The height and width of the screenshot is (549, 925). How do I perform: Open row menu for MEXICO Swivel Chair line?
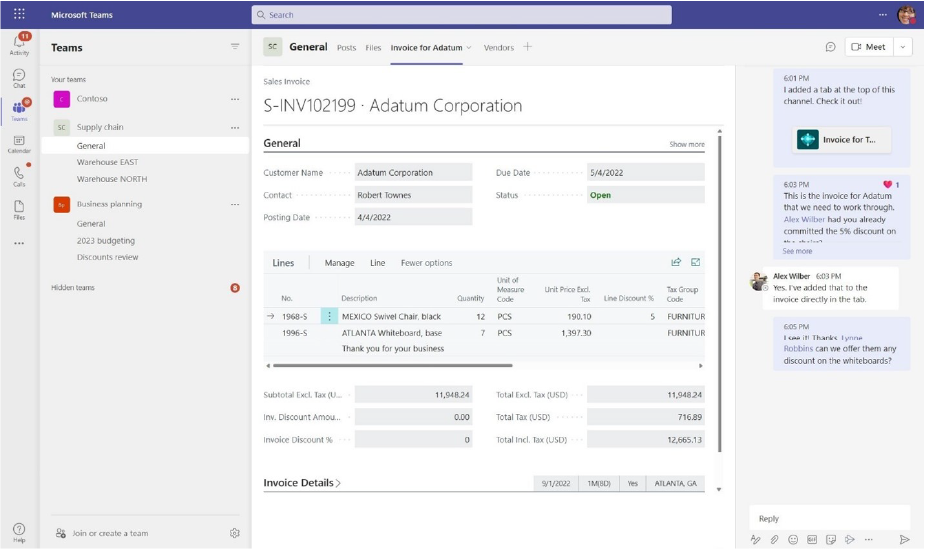(x=329, y=316)
